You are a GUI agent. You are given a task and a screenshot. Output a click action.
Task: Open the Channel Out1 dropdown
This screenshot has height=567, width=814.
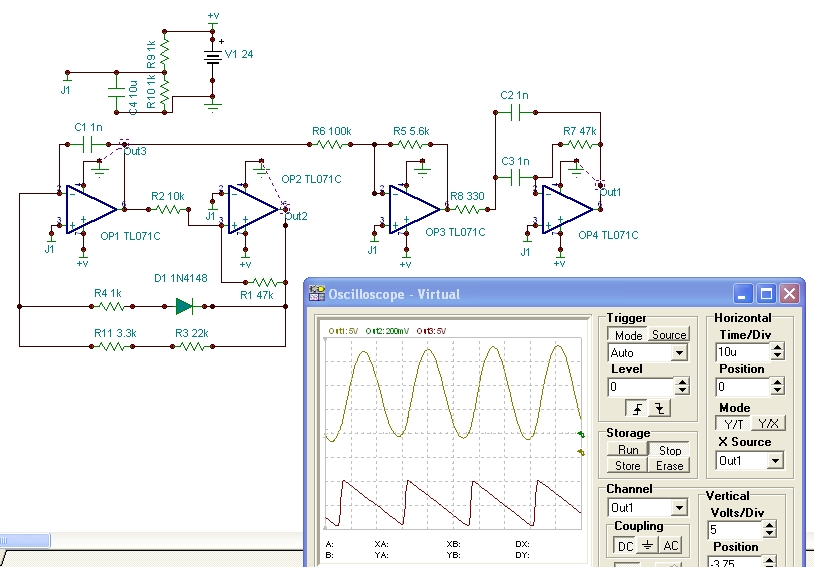coord(679,507)
